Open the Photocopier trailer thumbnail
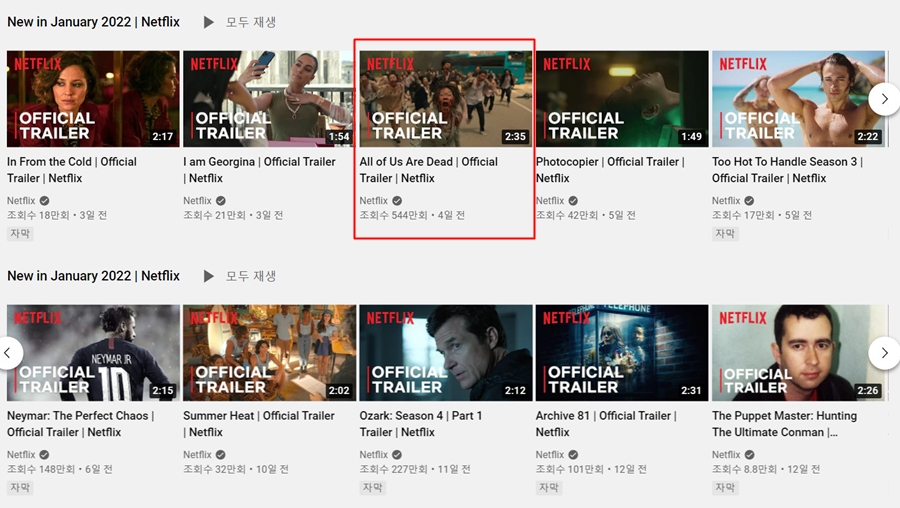900x508 pixels. click(622, 99)
